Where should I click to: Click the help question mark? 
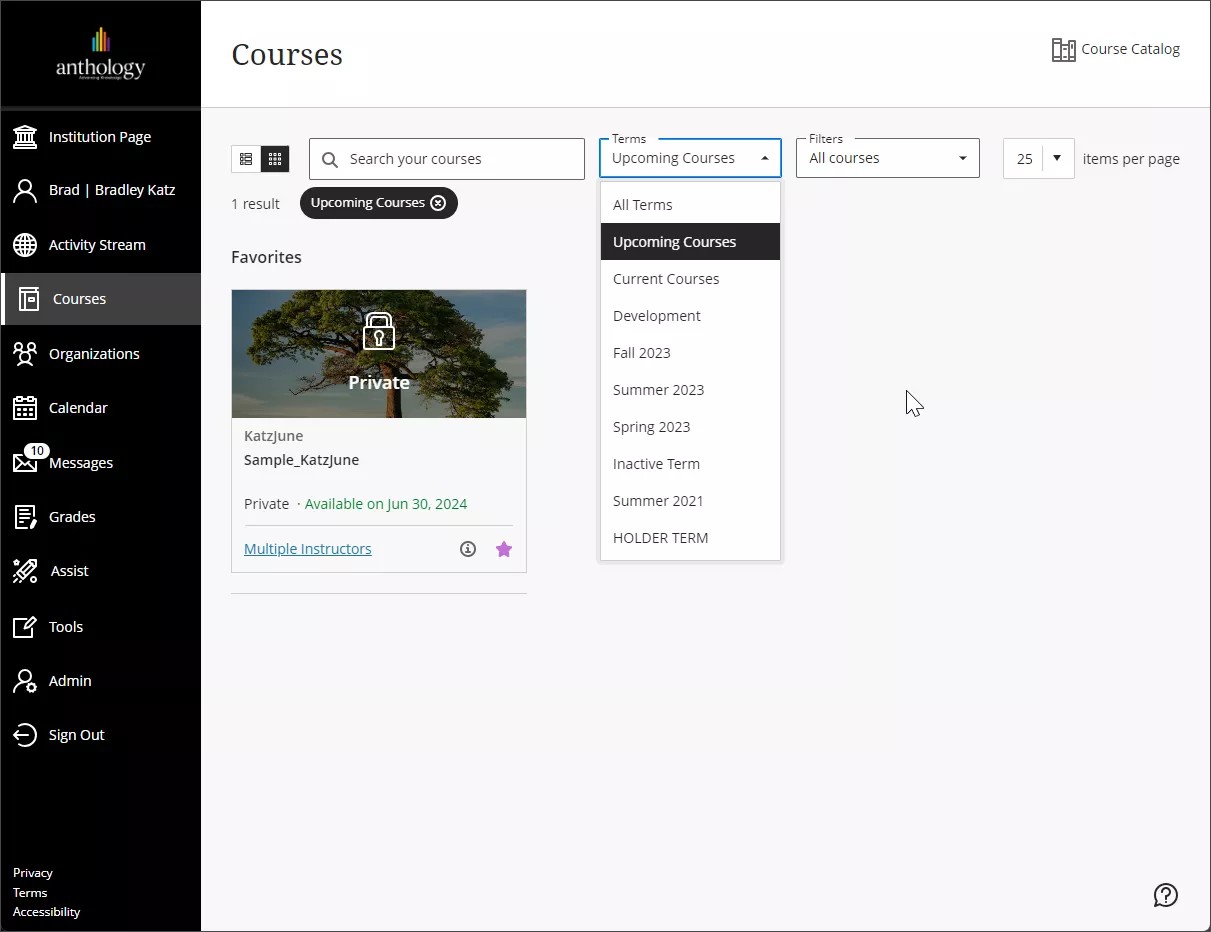tap(1165, 895)
